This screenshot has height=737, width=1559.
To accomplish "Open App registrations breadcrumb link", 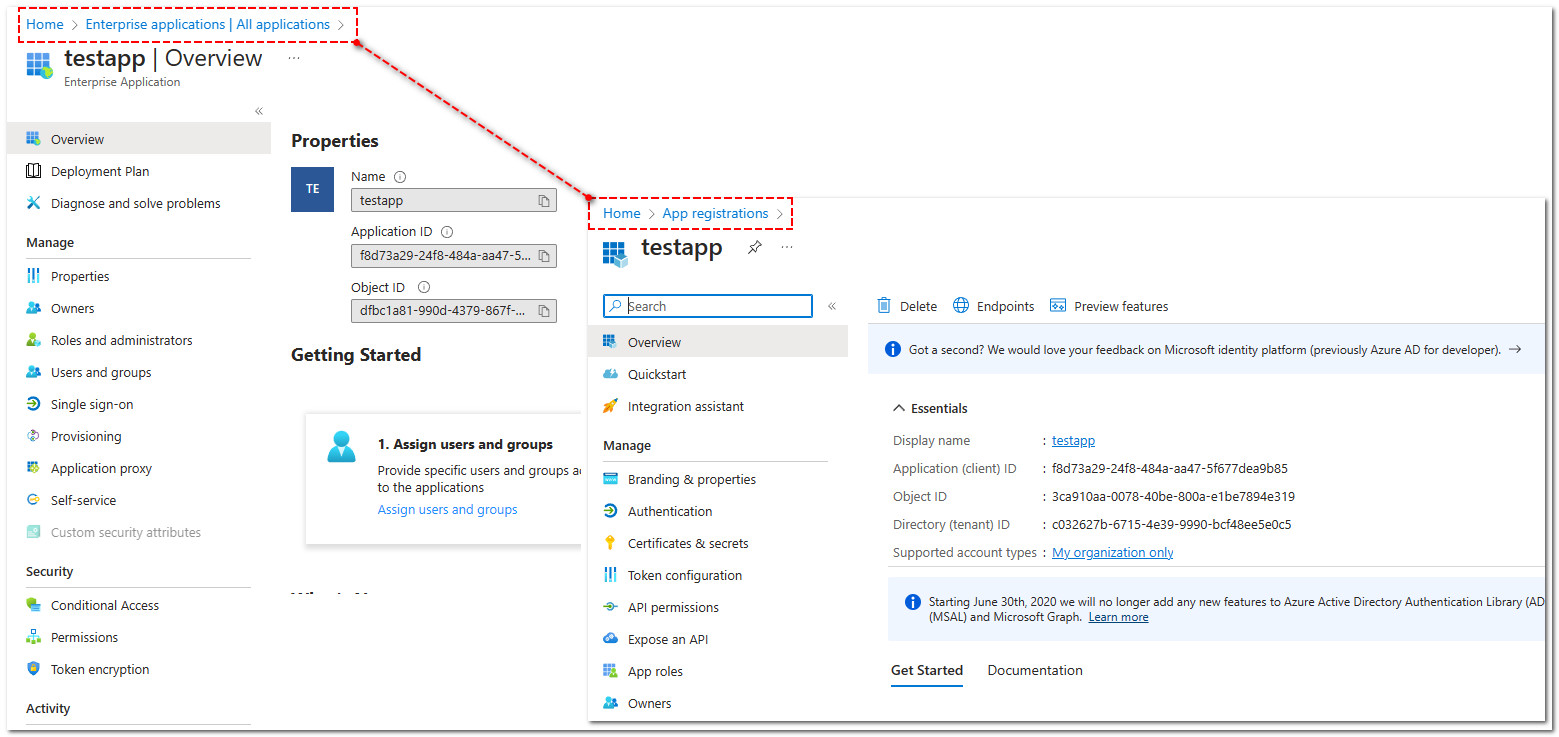I will 715,213.
